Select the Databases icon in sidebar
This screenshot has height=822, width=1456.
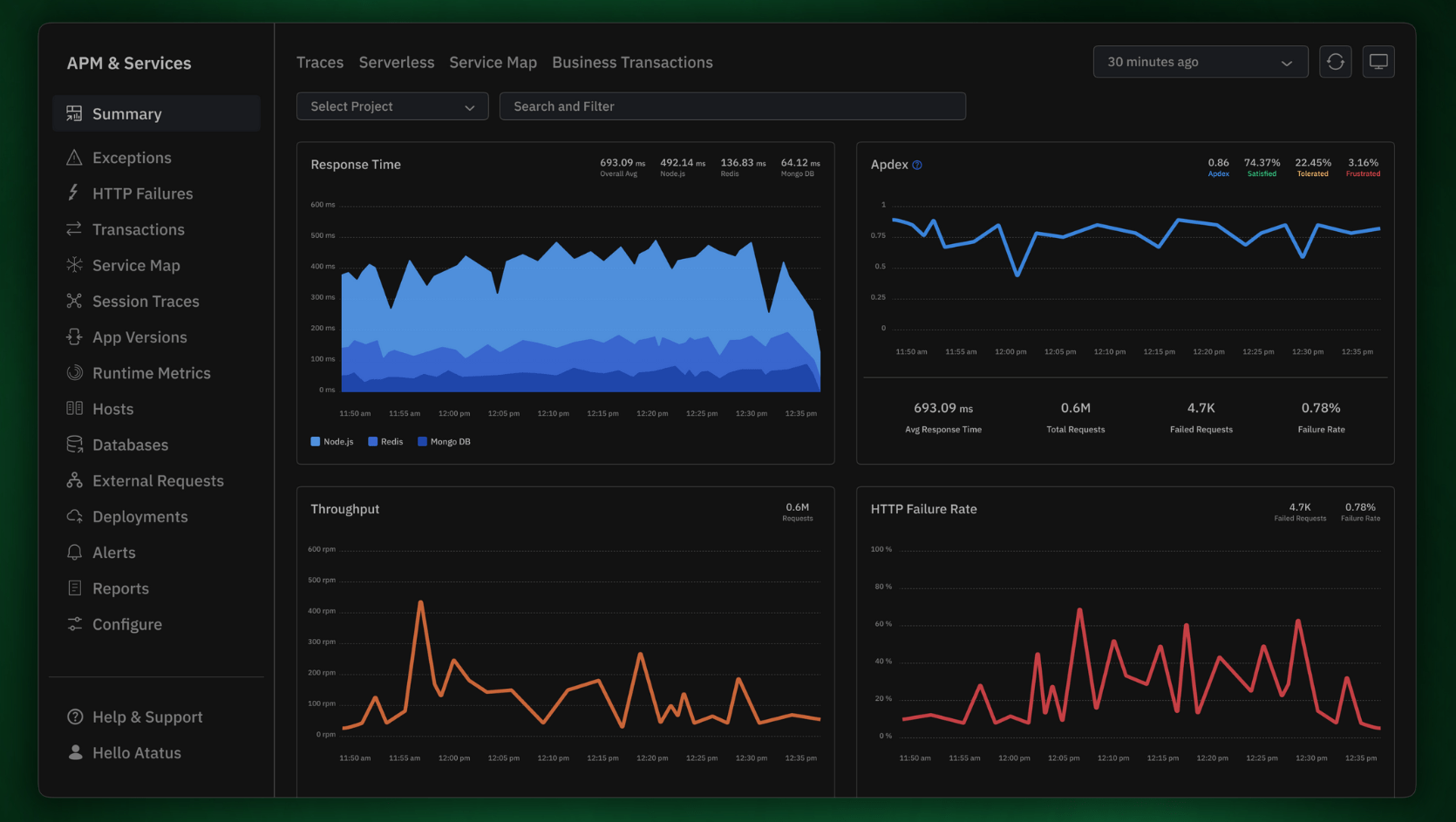pos(75,445)
